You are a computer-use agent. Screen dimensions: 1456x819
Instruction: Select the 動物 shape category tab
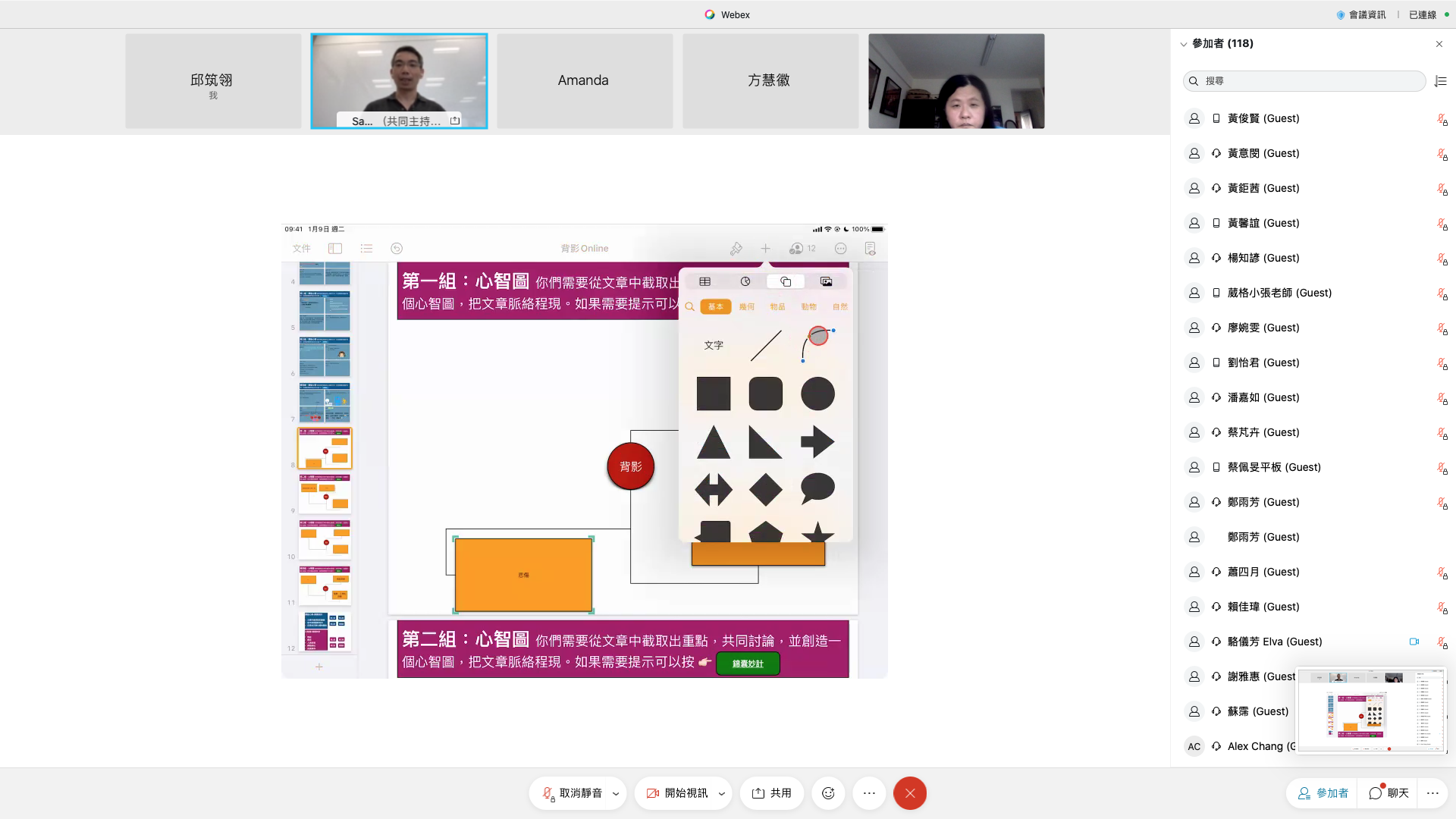[x=808, y=307]
